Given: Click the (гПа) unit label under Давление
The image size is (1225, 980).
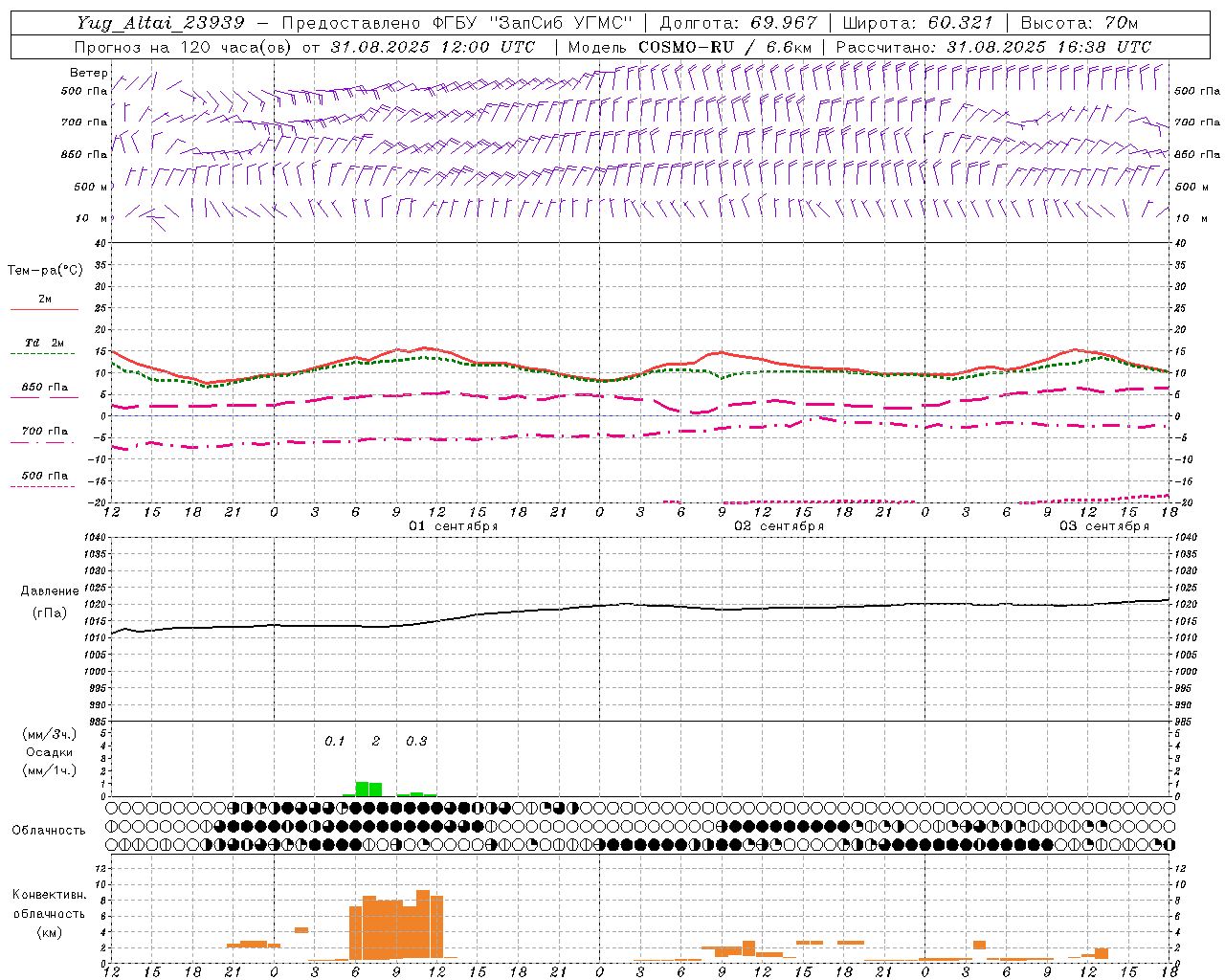Looking at the screenshot, I should [50, 613].
